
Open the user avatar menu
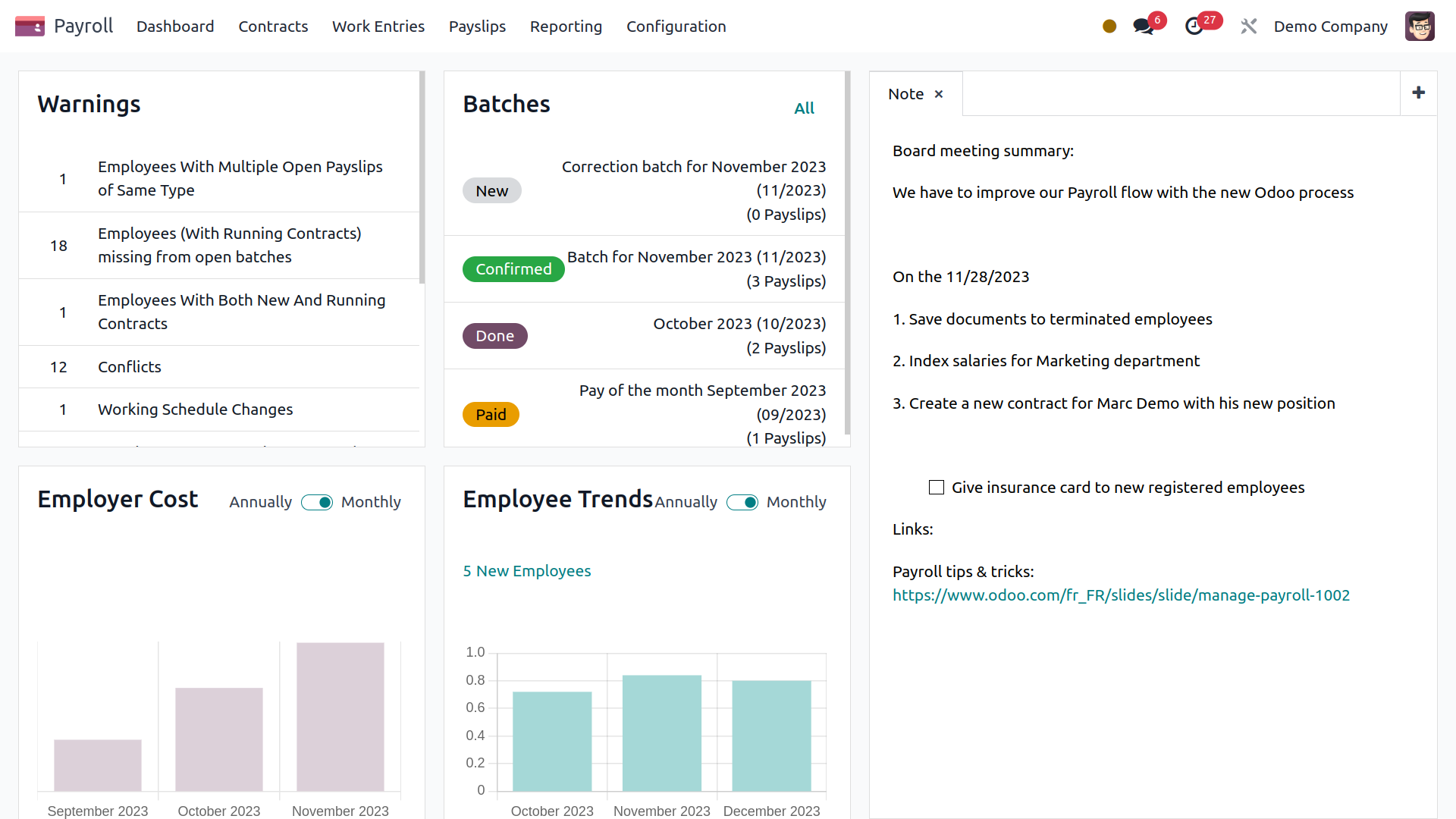(x=1419, y=27)
